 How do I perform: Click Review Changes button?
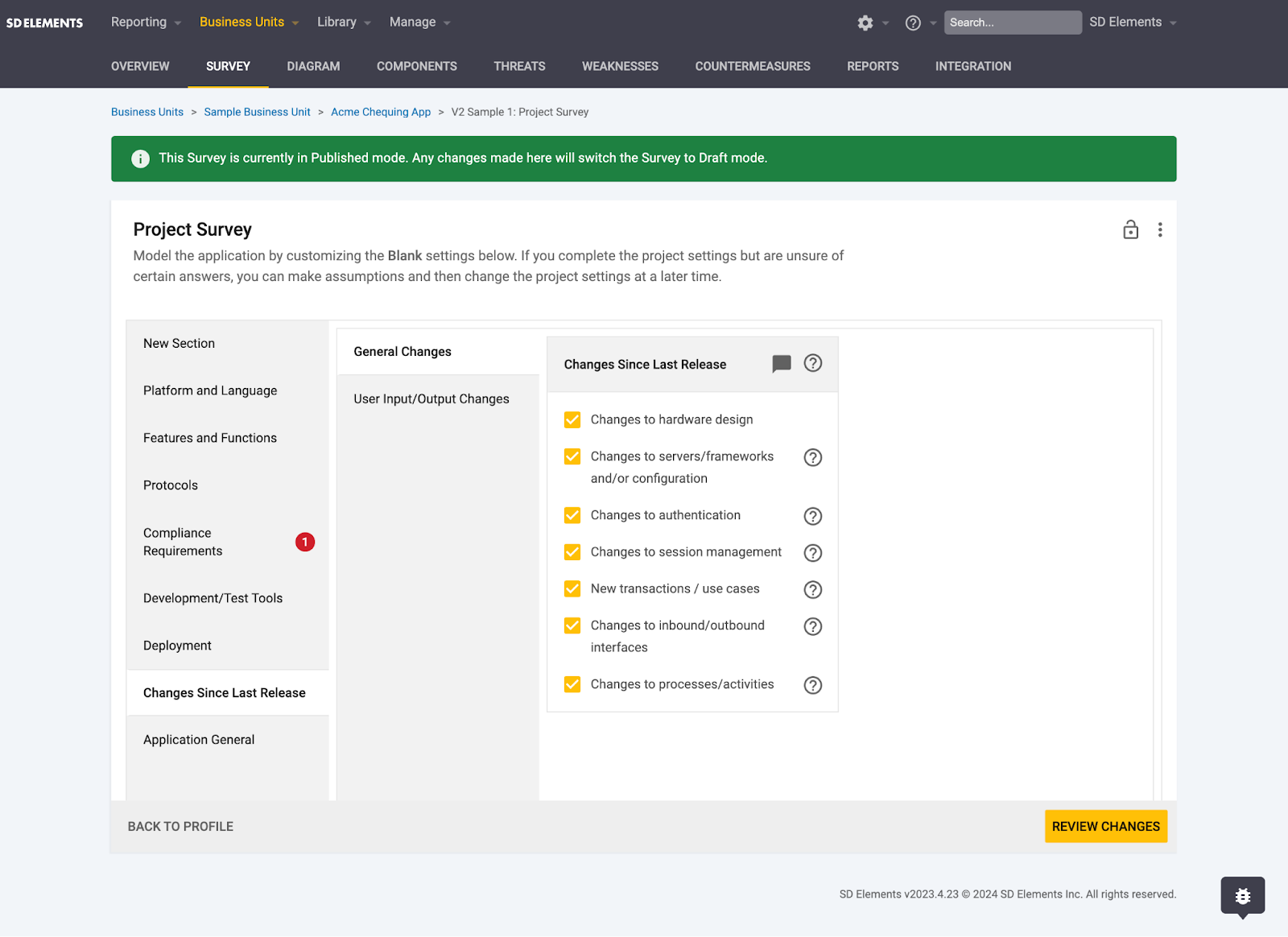1106,827
